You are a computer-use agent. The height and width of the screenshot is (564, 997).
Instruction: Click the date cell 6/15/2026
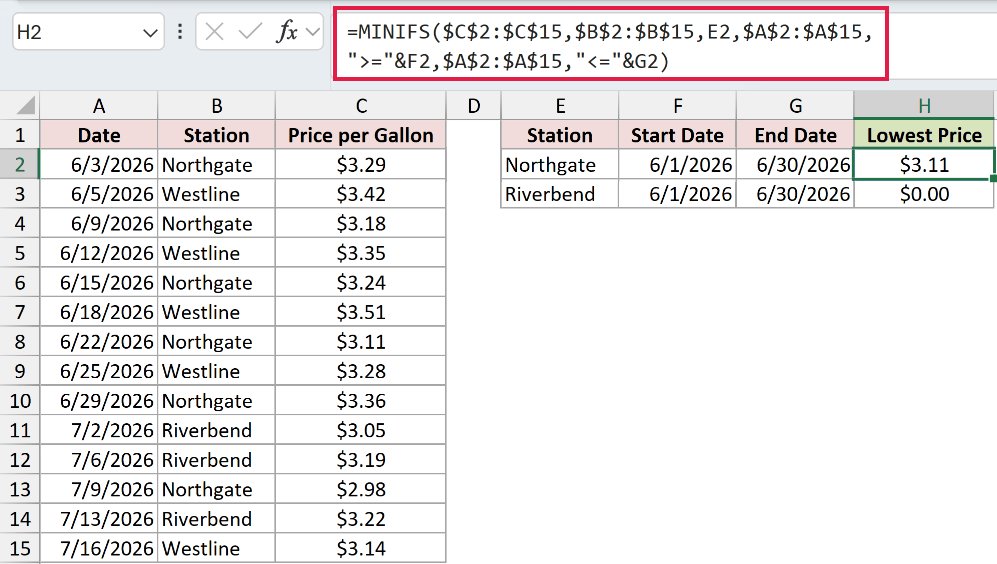tap(99, 282)
